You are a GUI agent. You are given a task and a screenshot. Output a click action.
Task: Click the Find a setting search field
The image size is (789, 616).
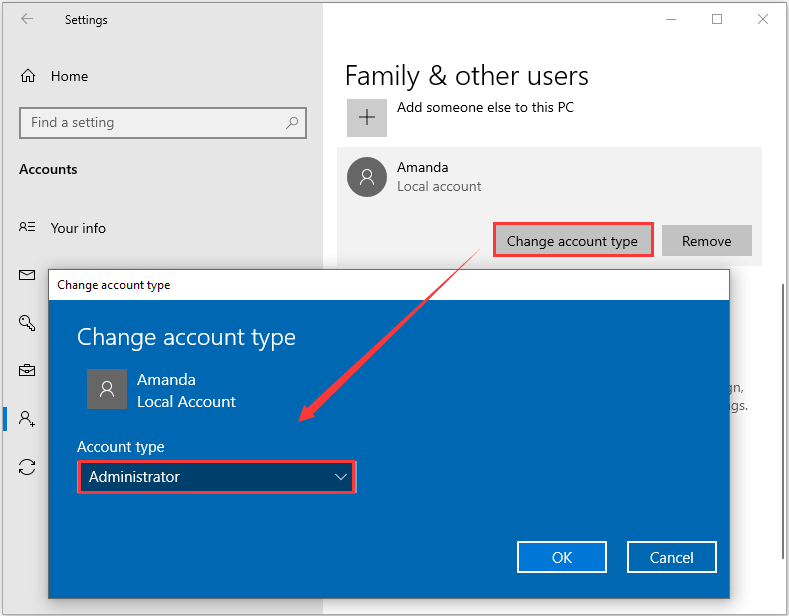pyautogui.click(x=150, y=123)
